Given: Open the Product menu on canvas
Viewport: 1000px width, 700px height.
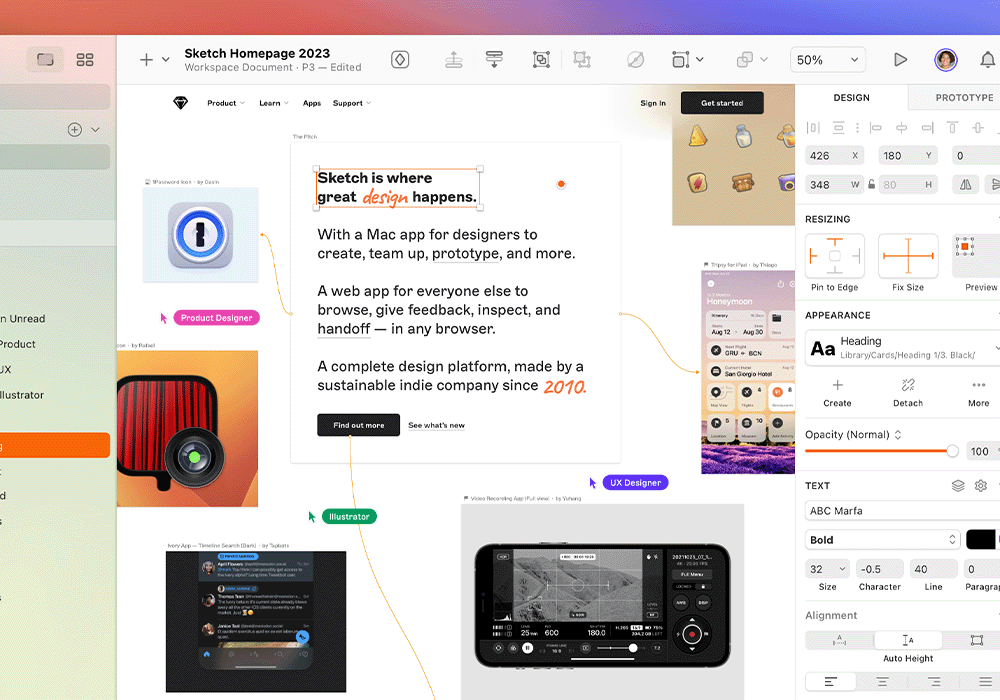Looking at the screenshot, I should pos(226,103).
